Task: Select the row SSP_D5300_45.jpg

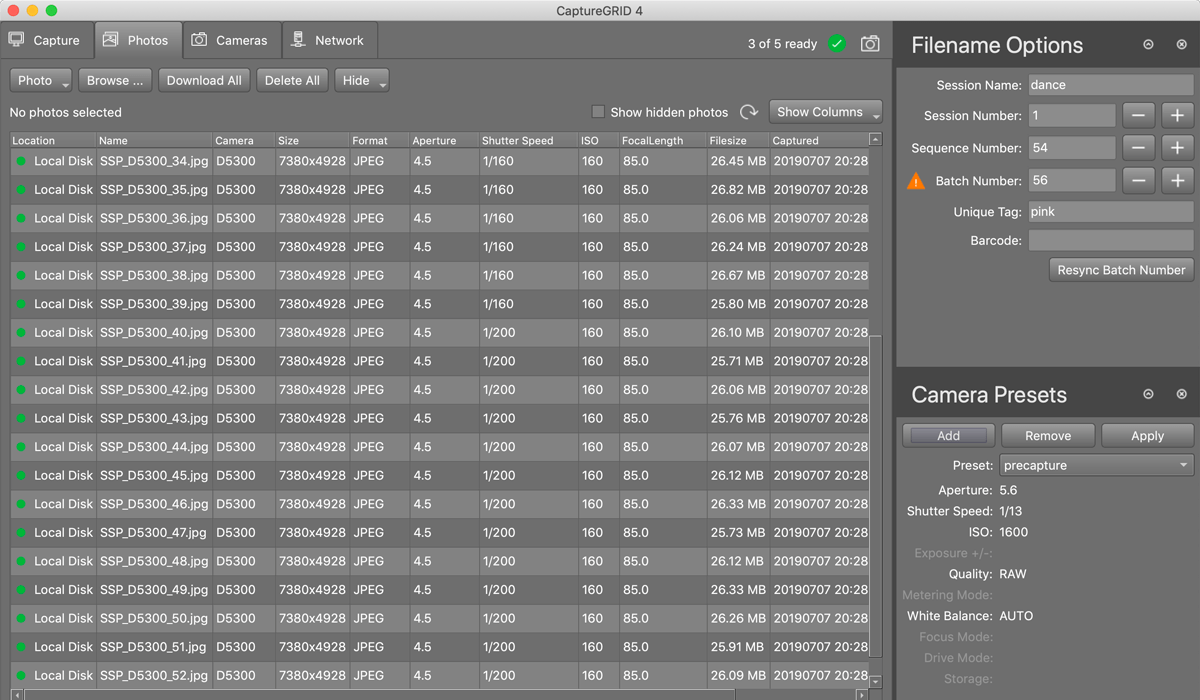Action: click(x=439, y=476)
